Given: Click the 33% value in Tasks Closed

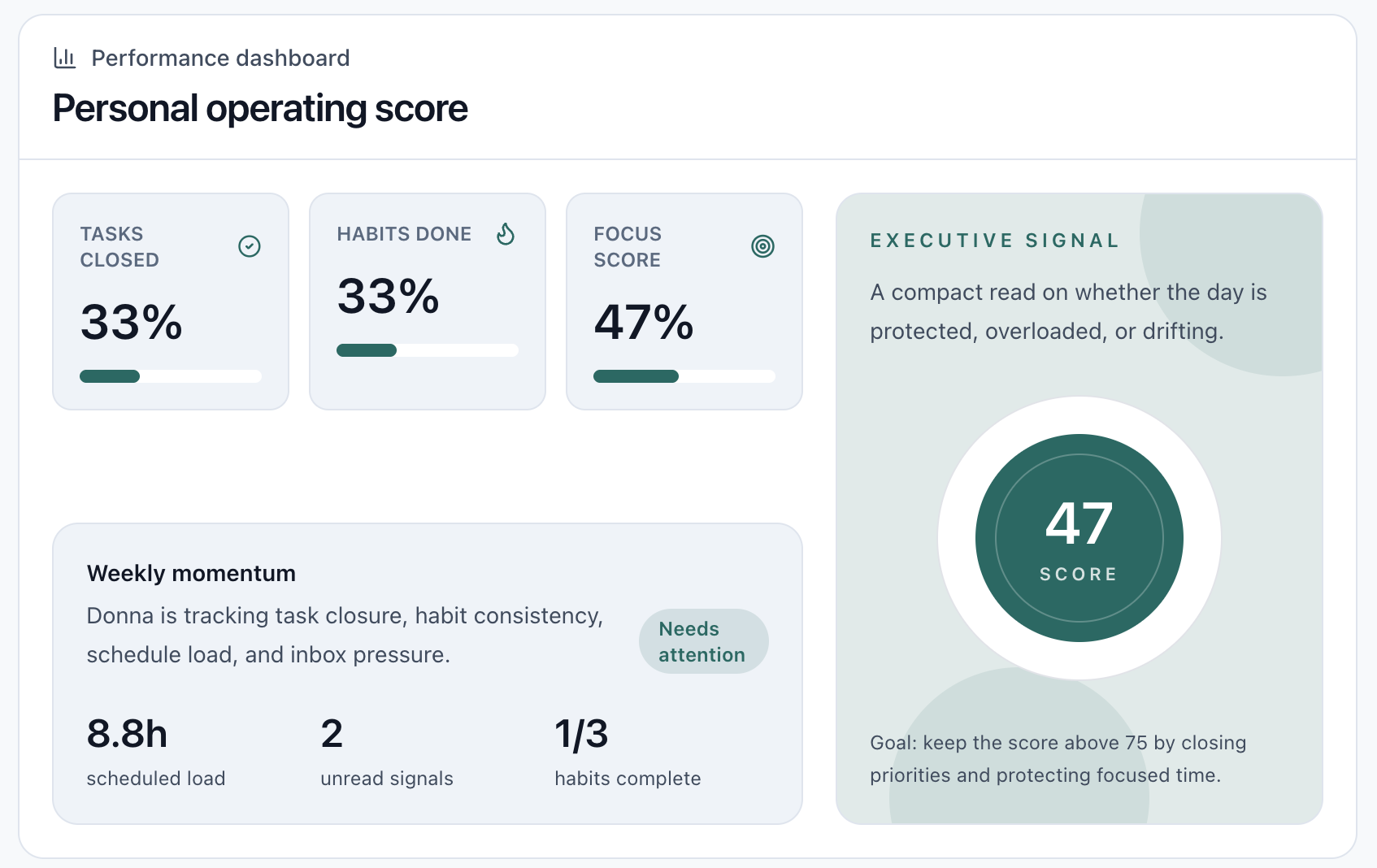Looking at the screenshot, I should click(132, 322).
